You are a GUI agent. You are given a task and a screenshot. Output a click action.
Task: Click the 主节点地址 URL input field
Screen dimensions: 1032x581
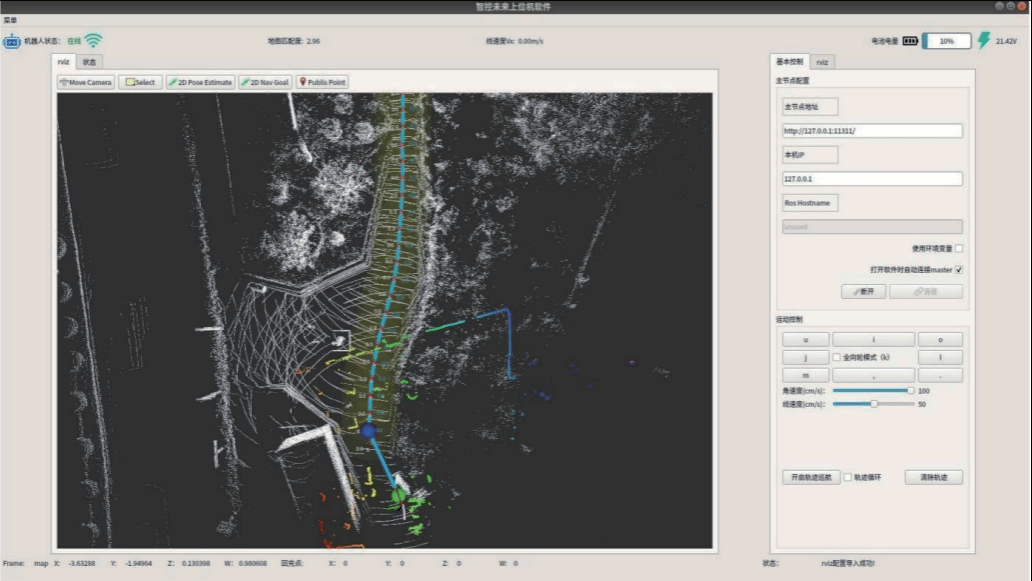872,131
